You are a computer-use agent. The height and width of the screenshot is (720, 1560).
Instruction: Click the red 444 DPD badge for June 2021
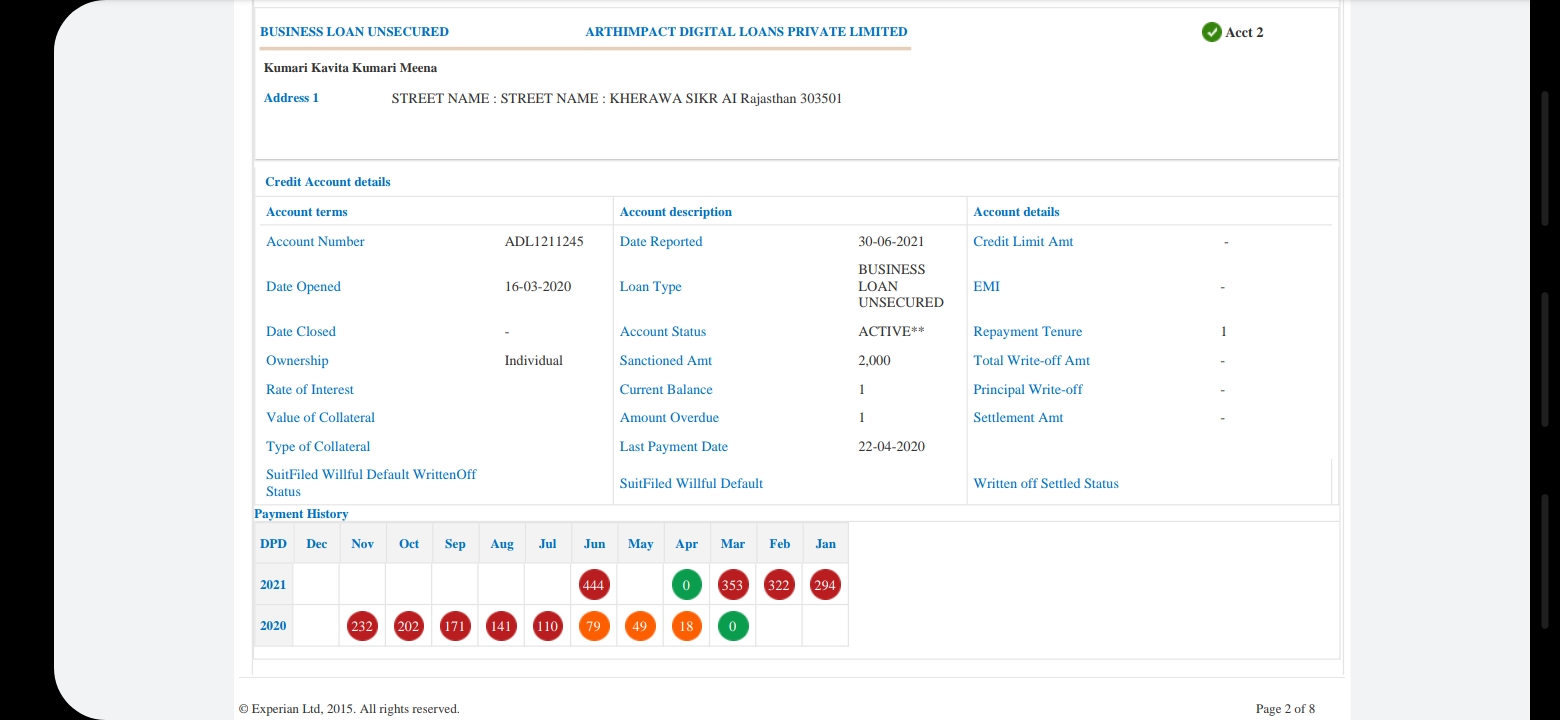click(x=594, y=585)
